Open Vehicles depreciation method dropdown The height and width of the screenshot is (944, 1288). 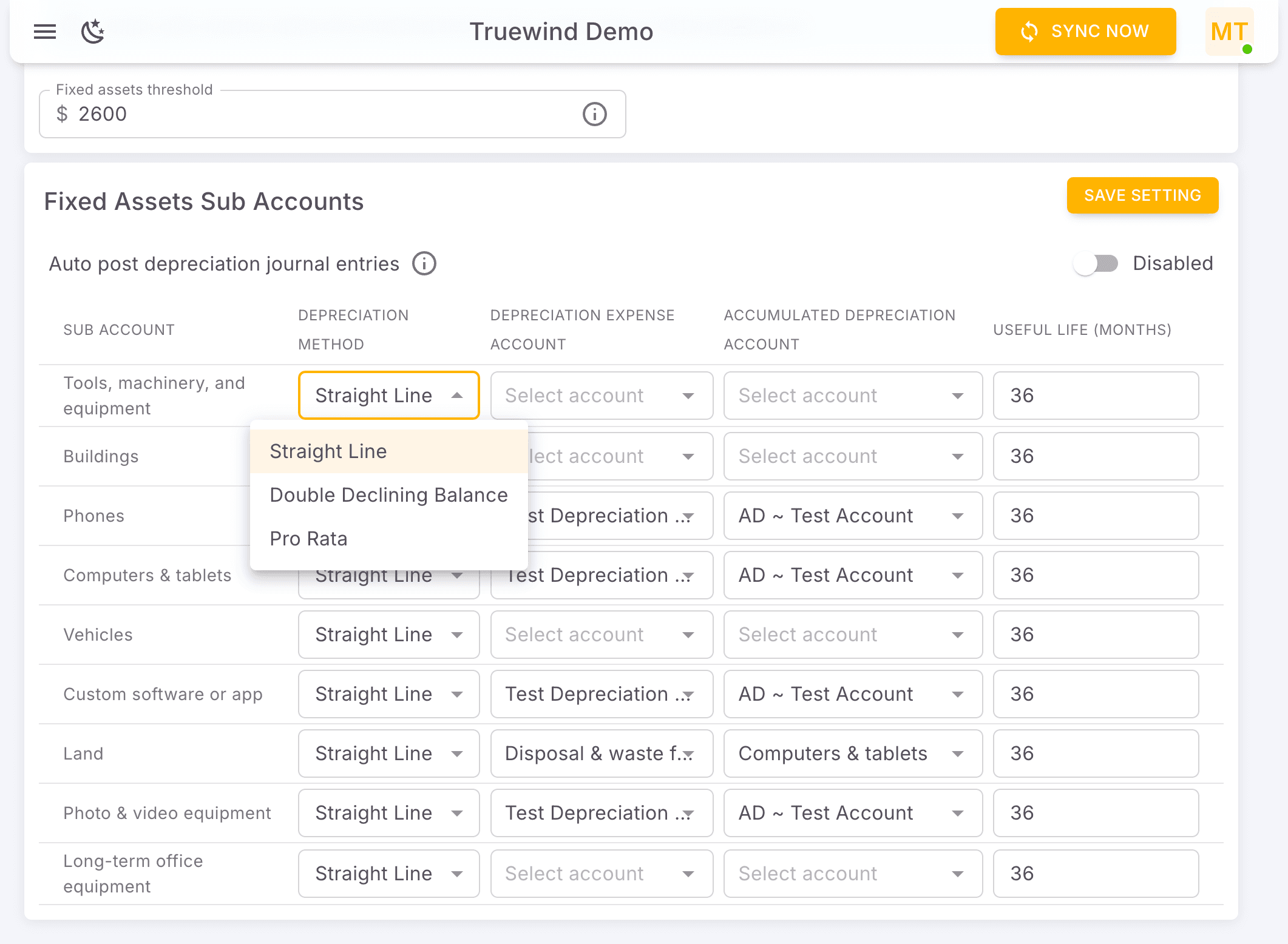point(388,635)
